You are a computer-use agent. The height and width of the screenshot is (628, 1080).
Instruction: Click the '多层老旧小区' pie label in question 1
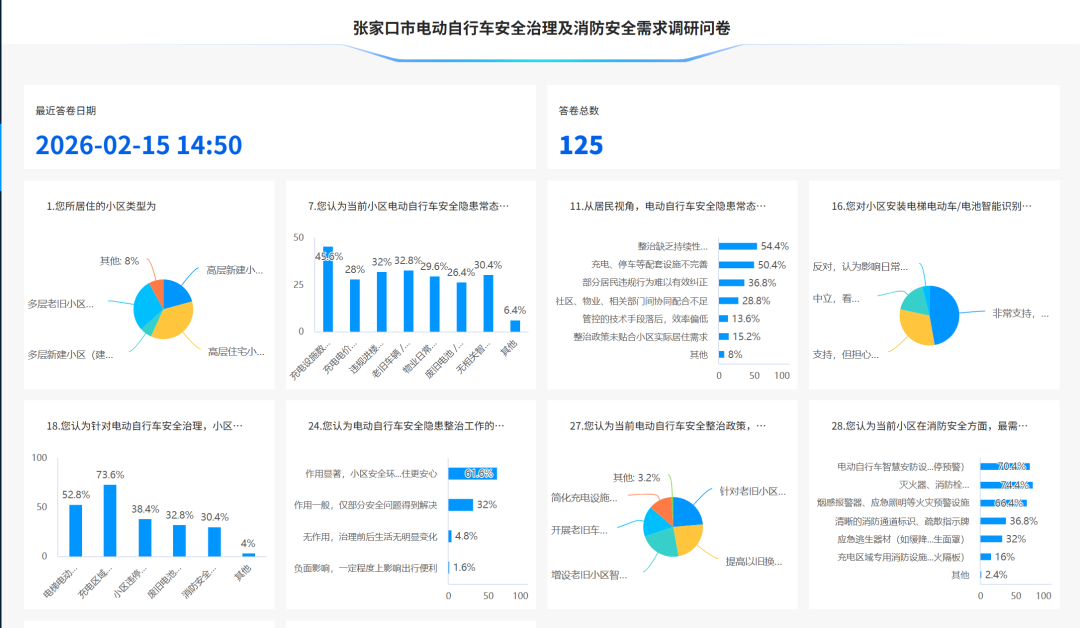tap(60, 303)
